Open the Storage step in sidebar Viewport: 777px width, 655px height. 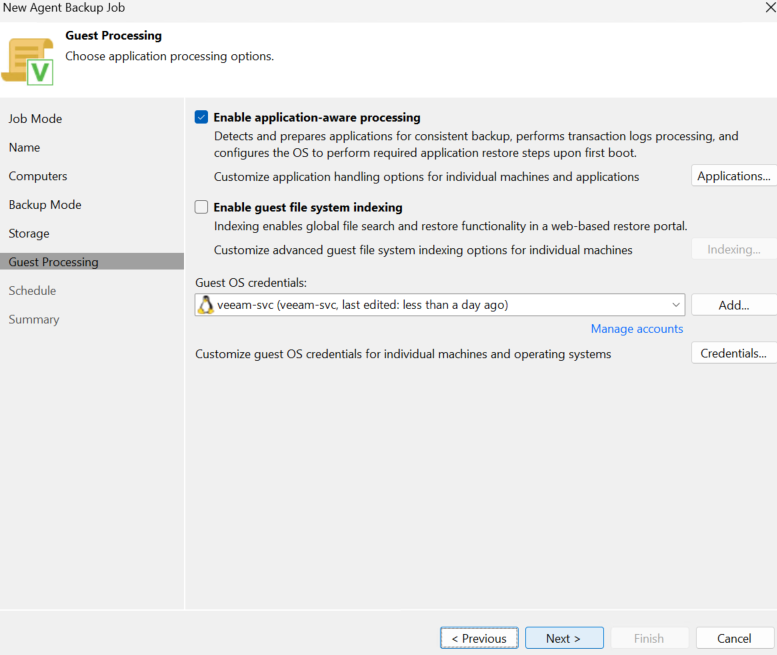[x=29, y=233]
